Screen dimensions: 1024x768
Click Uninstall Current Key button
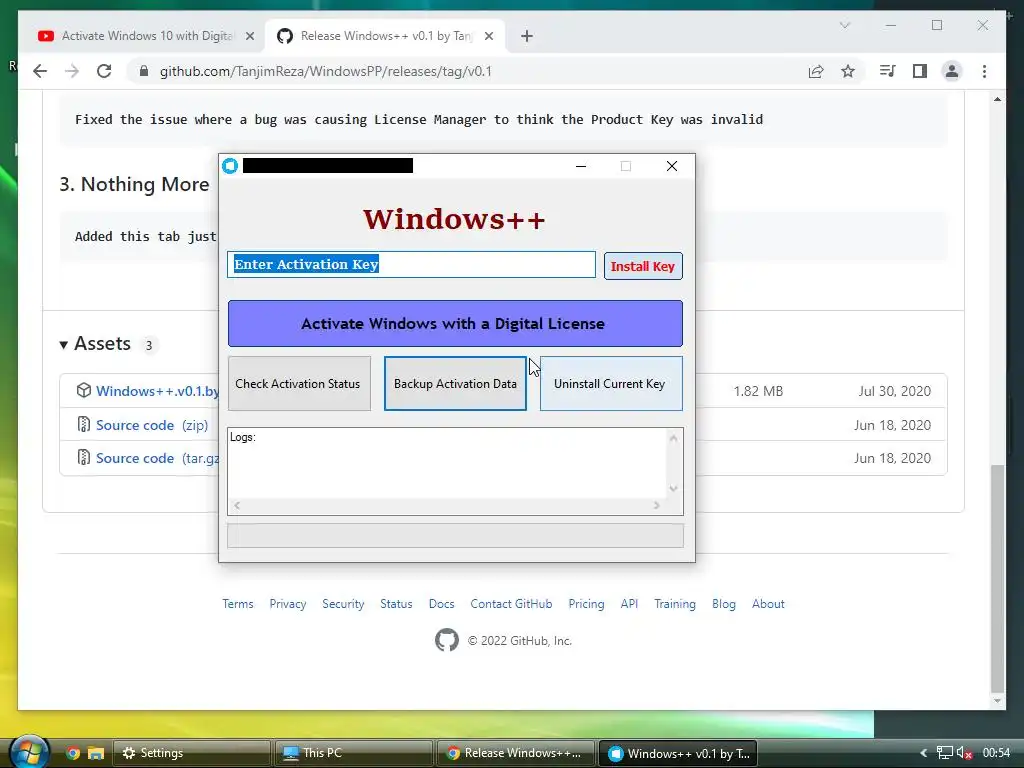[x=611, y=383]
